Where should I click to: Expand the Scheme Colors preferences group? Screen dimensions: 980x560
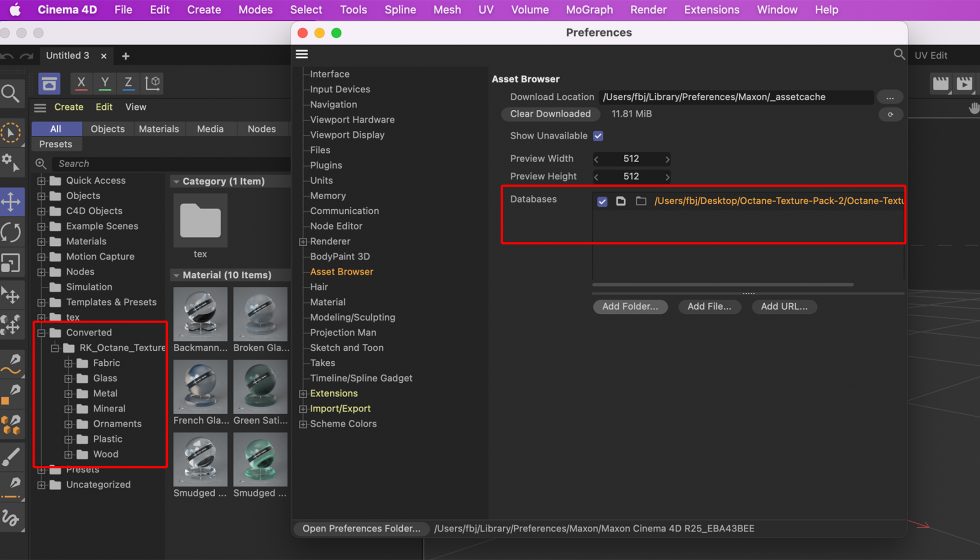pos(303,424)
